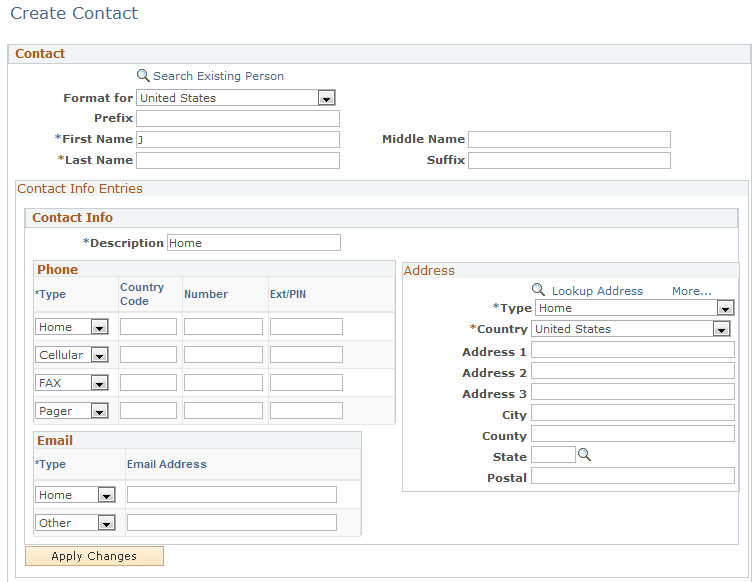Click the Apply Changes button
756x582 pixels.
tap(94, 556)
